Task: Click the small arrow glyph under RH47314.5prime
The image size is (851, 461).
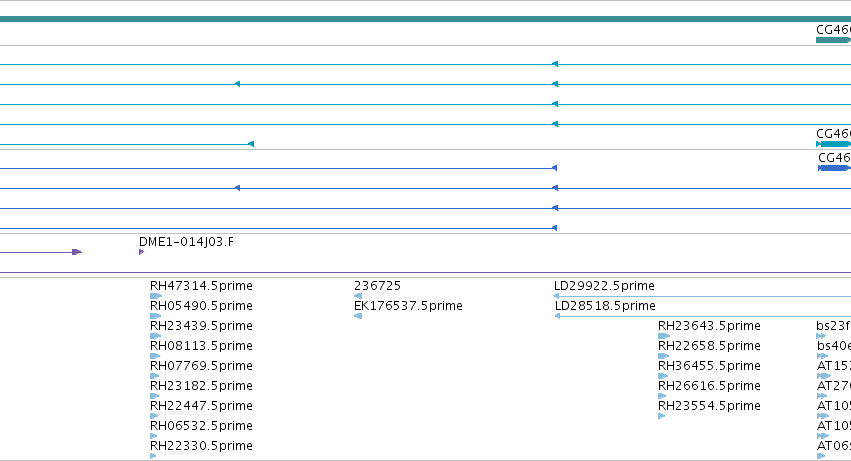Action: pos(156,296)
